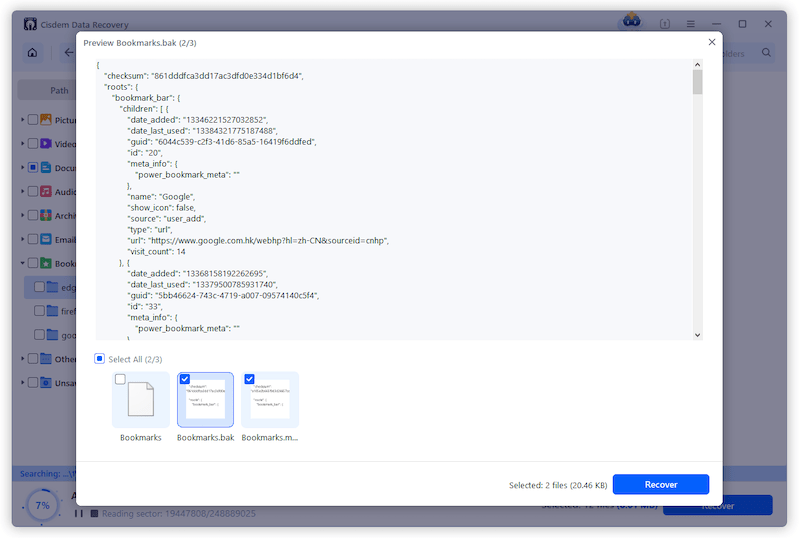Toggle the Select All checkbox
The image size is (800, 538).
click(99, 359)
